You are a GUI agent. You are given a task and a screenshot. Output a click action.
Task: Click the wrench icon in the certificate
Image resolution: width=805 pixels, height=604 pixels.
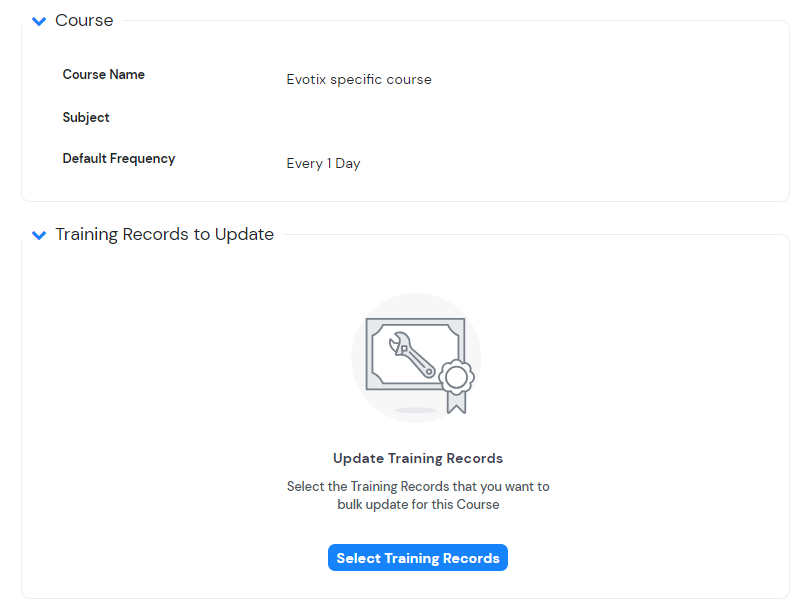pos(408,352)
